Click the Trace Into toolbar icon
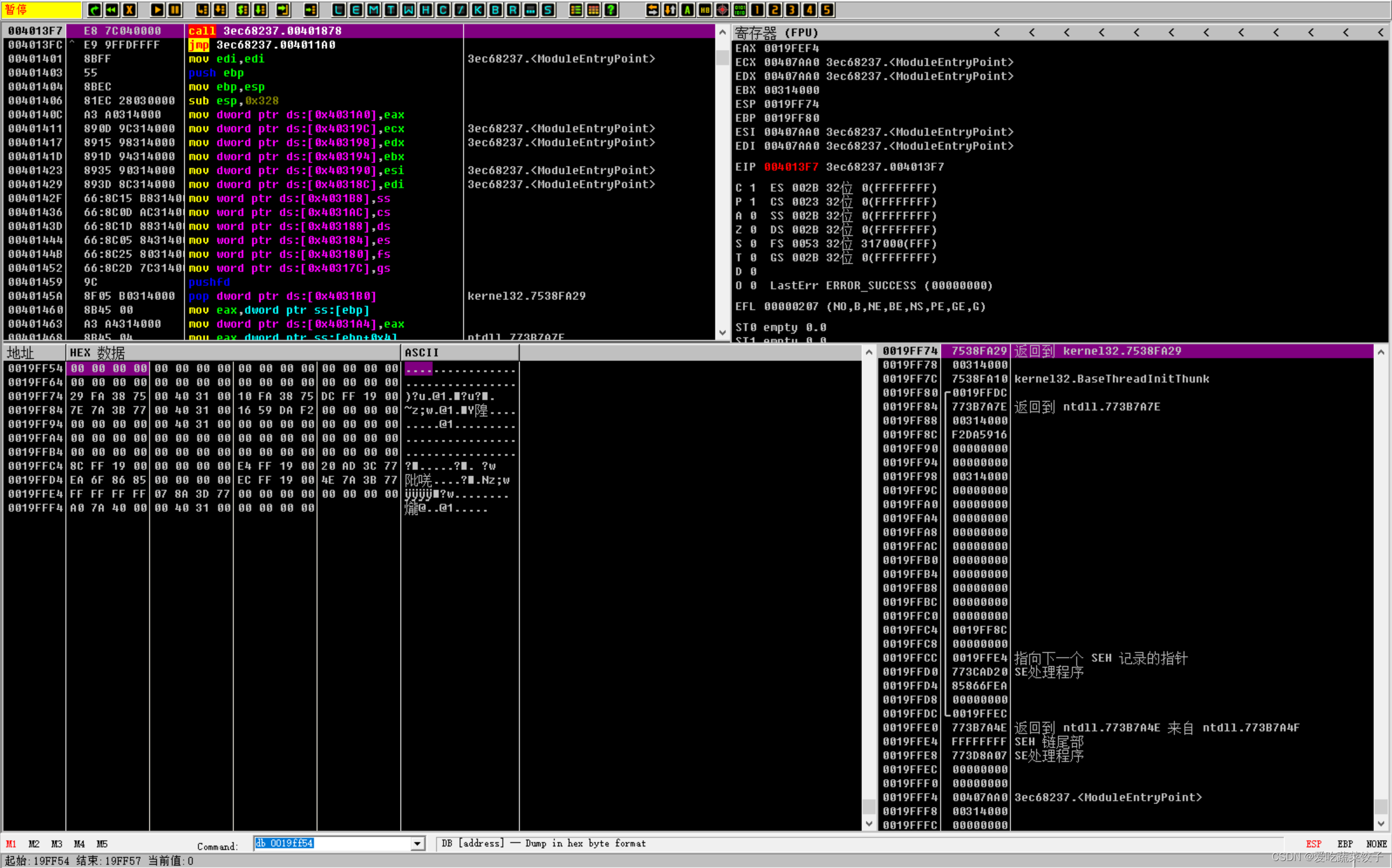The height and width of the screenshot is (868, 1392). (243, 9)
